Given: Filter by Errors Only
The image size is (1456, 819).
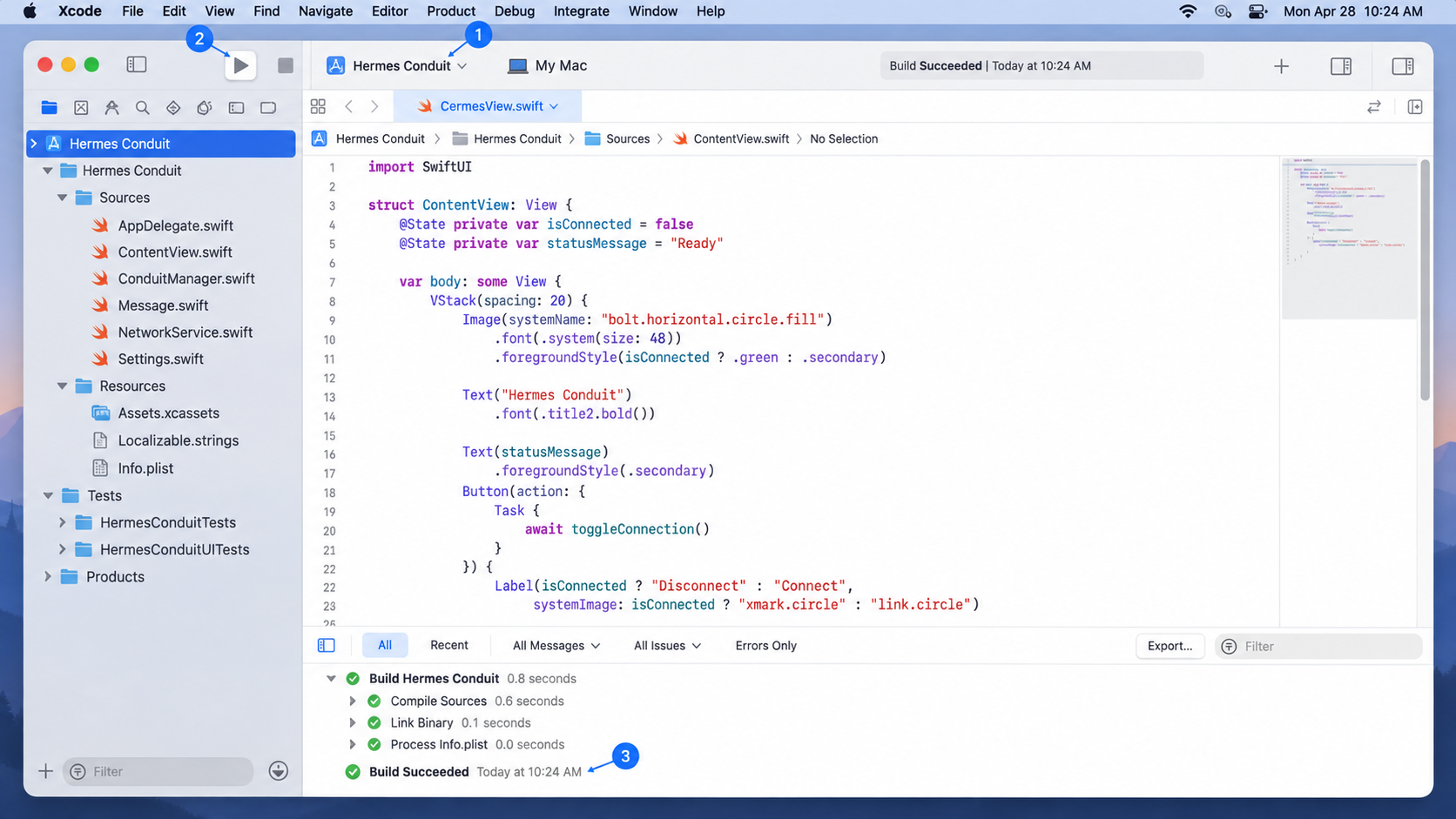Looking at the screenshot, I should [x=765, y=646].
